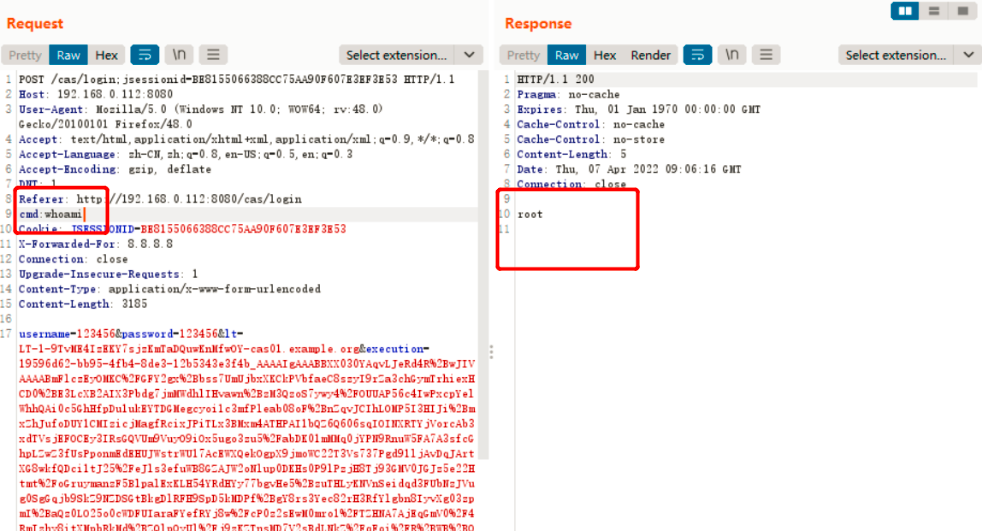
Task: Click the 'Cache-Control: no-store' response header
Action: [591, 140]
